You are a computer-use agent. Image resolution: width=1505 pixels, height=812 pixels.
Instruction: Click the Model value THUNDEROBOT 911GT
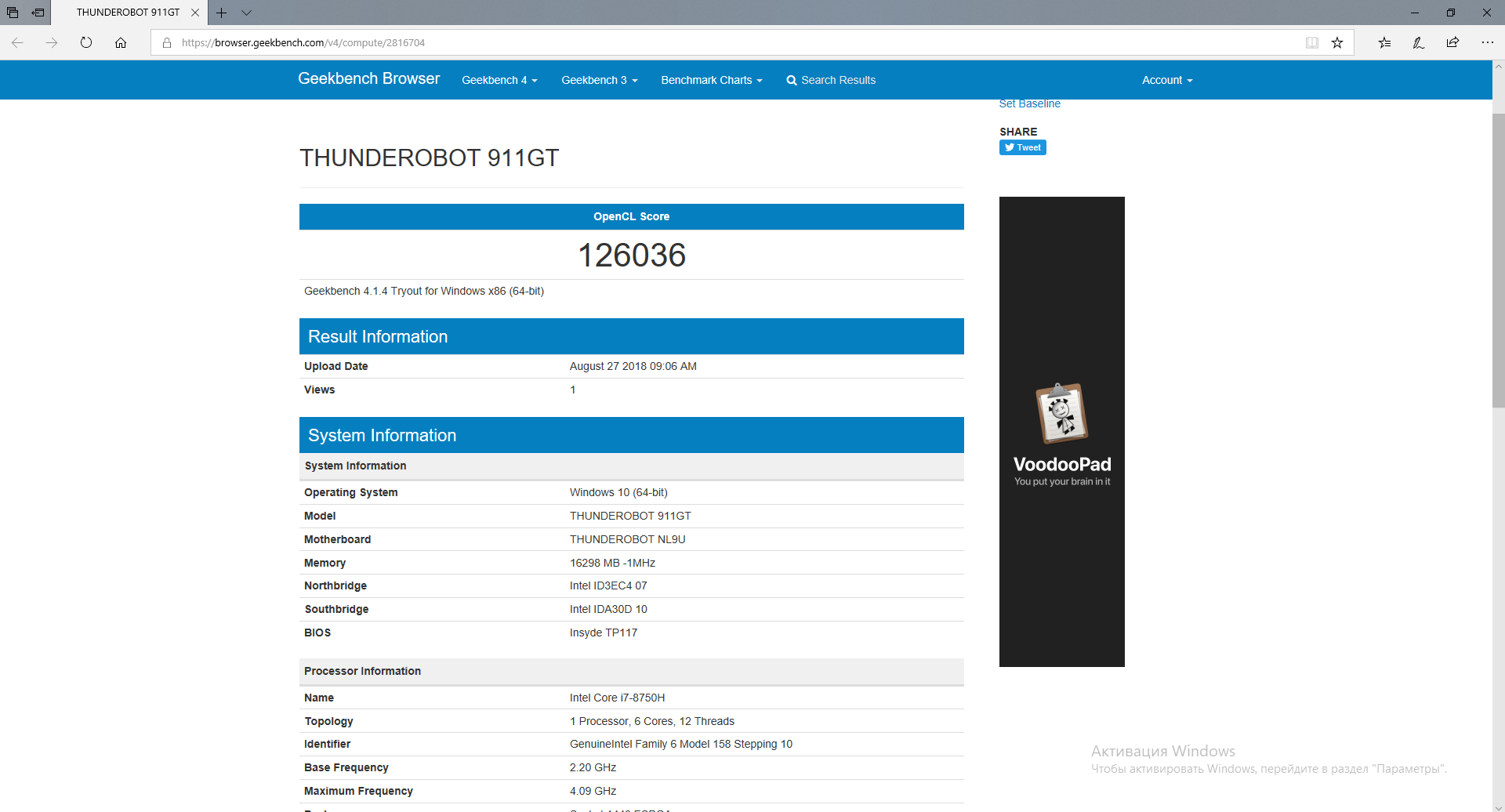pos(630,516)
